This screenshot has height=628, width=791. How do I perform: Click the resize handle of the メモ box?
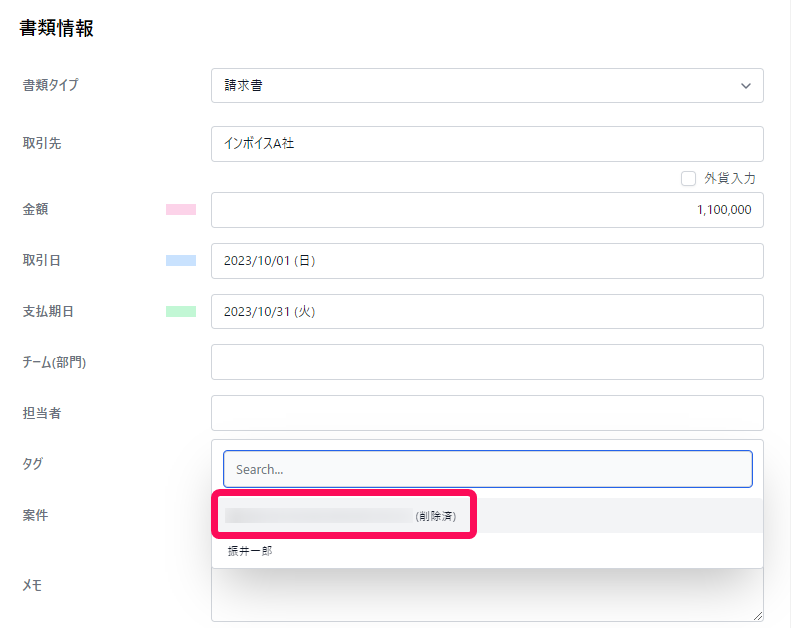point(758,616)
